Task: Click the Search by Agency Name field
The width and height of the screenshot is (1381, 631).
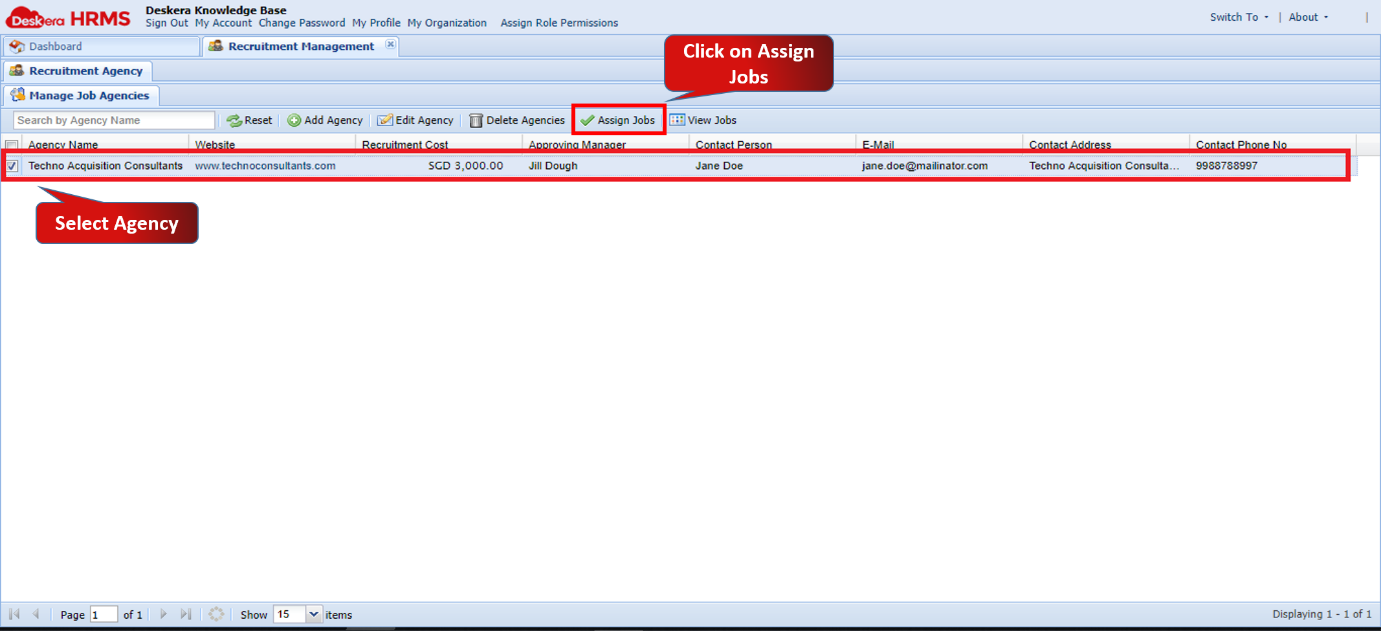Action: point(114,120)
